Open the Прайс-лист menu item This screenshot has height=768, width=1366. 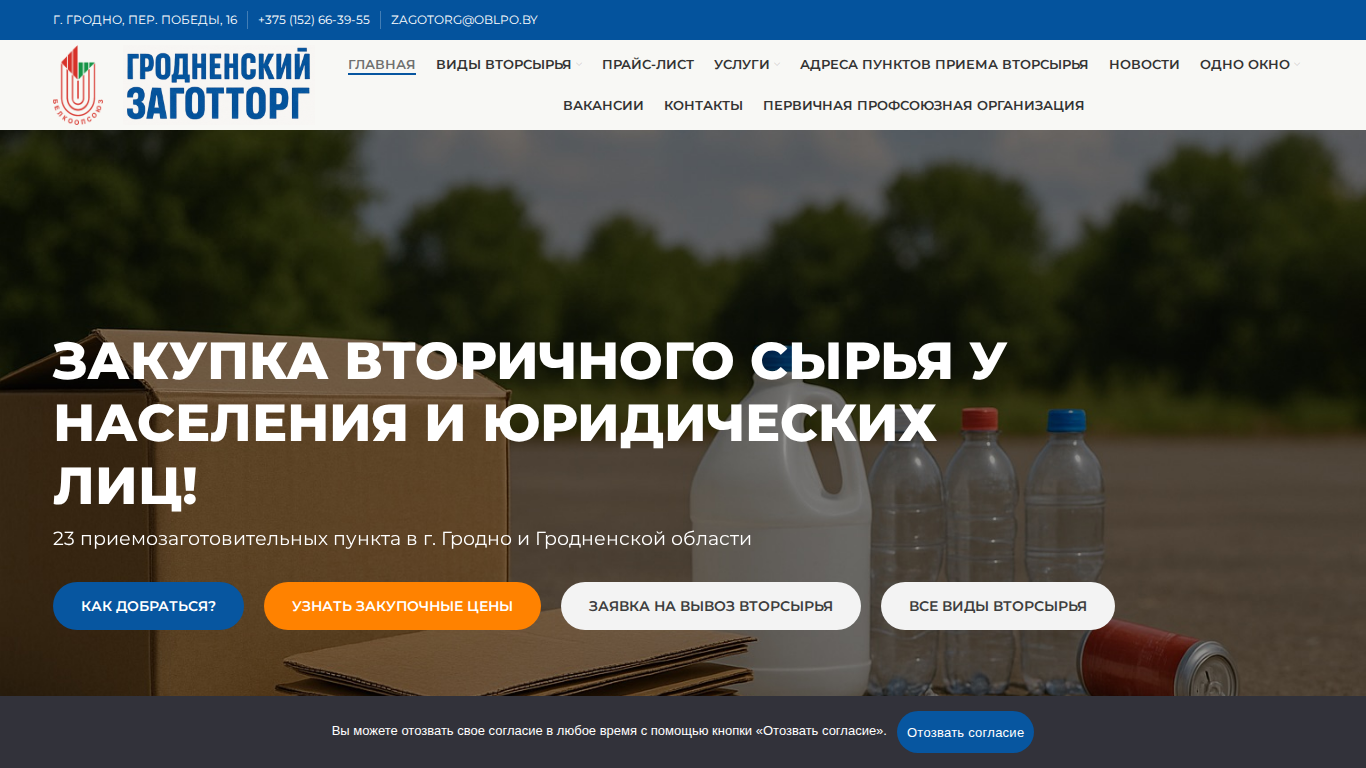pyautogui.click(x=648, y=64)
